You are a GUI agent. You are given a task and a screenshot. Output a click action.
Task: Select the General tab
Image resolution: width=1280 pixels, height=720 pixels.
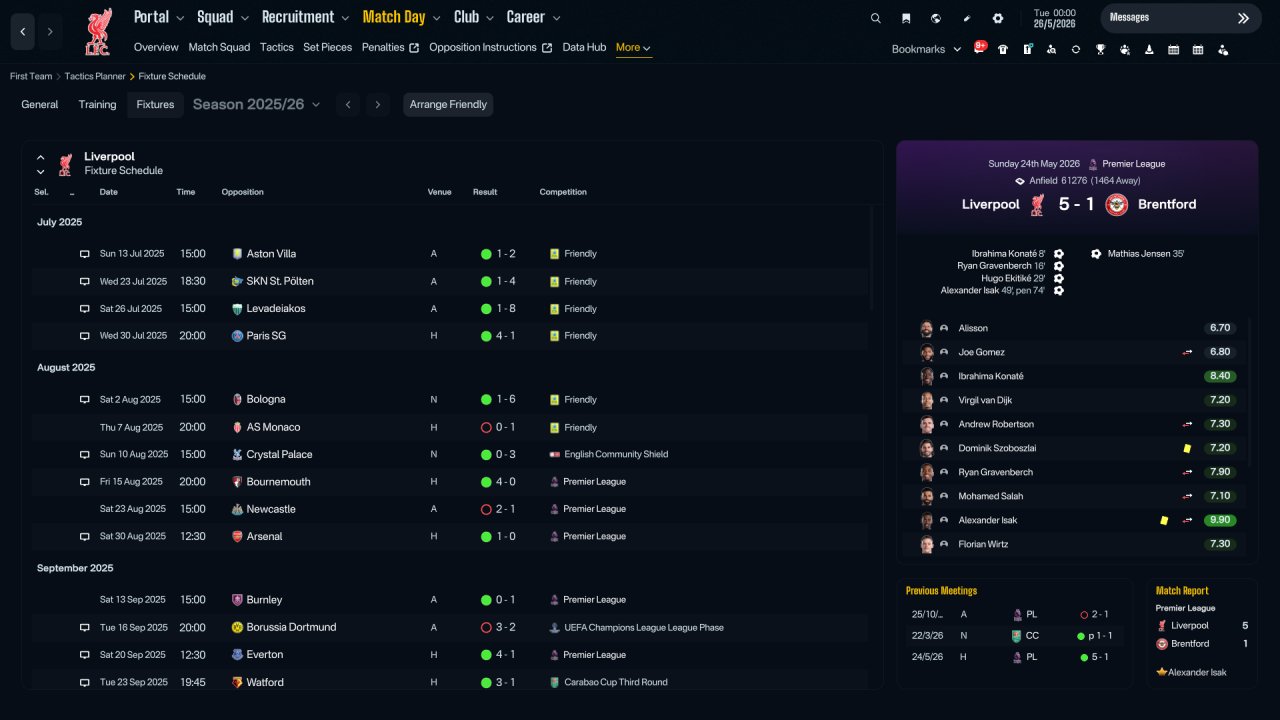(x=40, y=104)
